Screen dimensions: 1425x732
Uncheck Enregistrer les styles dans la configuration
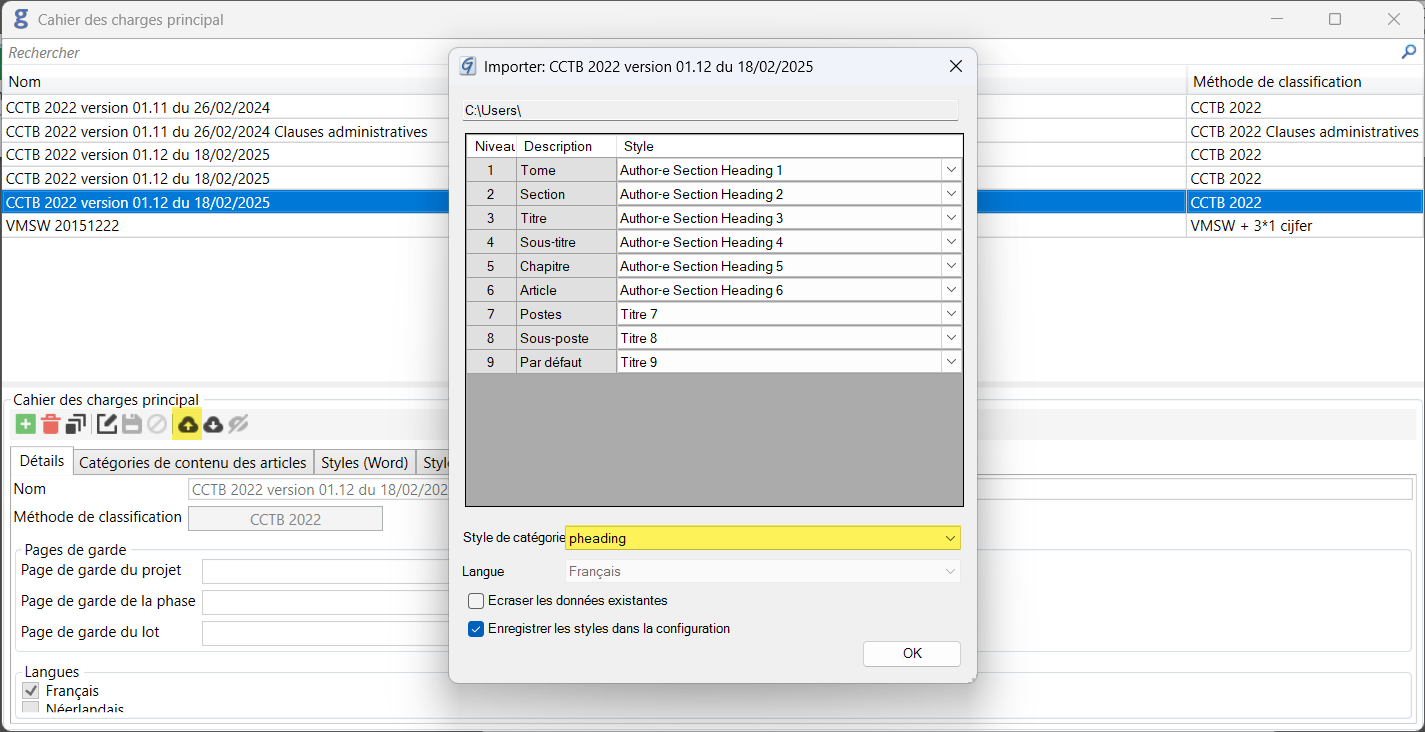(x=476, y=629)
